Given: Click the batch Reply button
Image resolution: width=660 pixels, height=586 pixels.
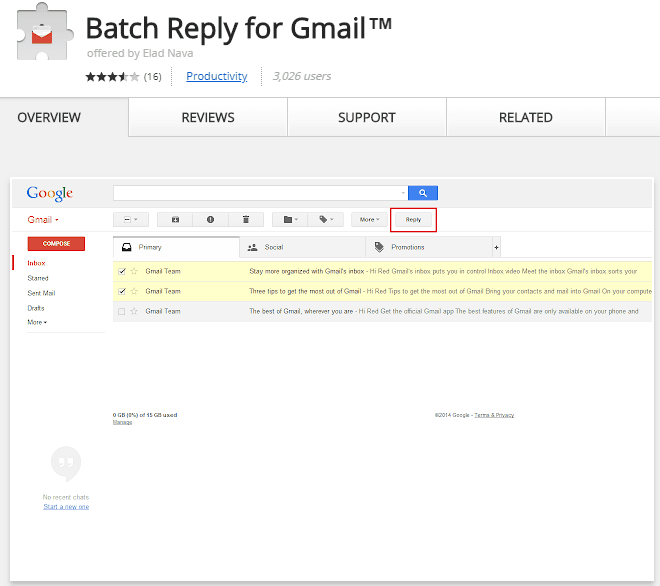Looking at the screenshot, I should pyautogui.click(x=413, y=220).
